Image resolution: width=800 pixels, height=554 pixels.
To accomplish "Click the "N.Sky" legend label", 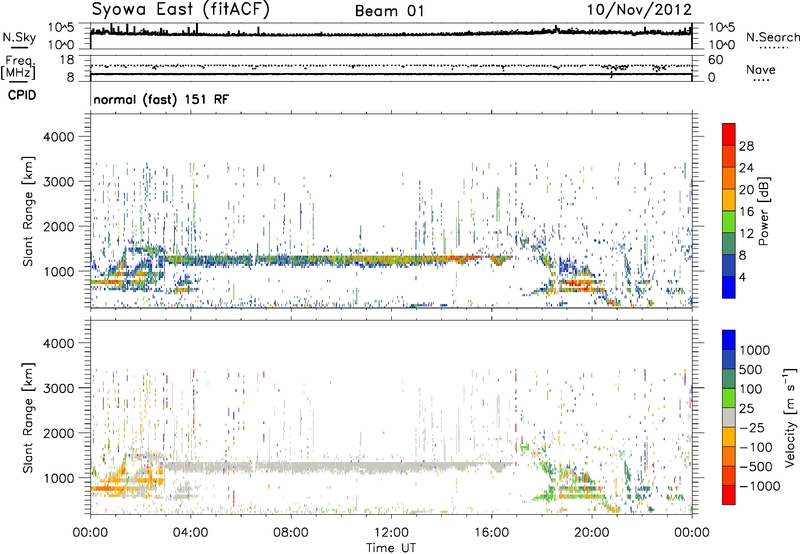I will point(19,37).
